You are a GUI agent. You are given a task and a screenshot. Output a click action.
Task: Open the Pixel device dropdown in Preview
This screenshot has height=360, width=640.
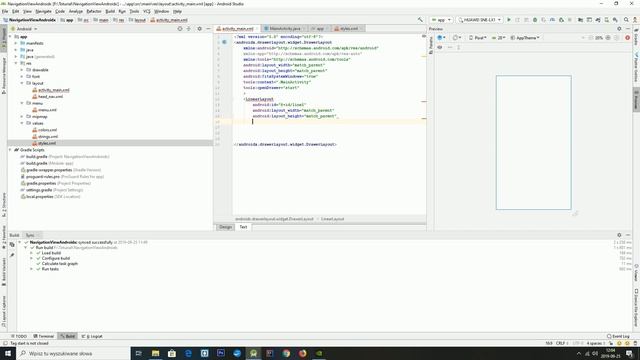click(478, 38)
